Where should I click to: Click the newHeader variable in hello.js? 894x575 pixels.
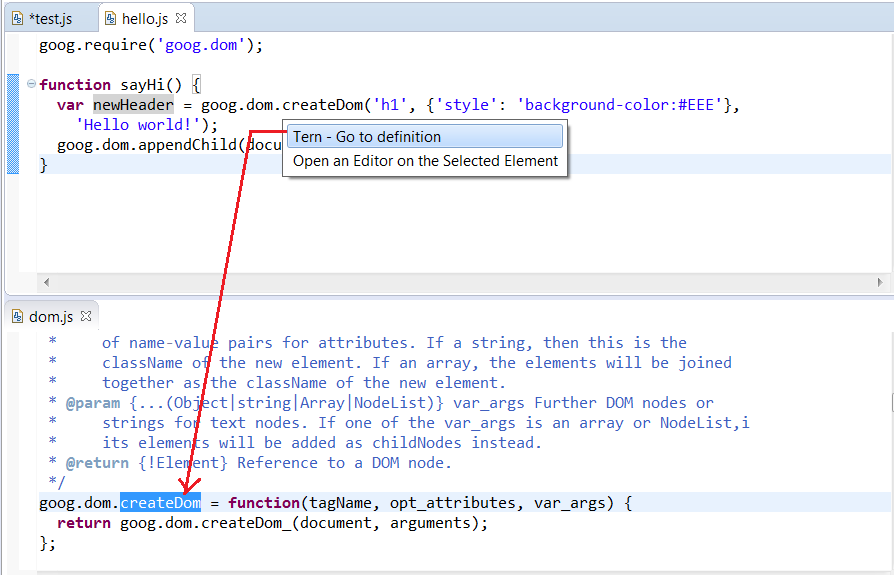pos(133,105)
